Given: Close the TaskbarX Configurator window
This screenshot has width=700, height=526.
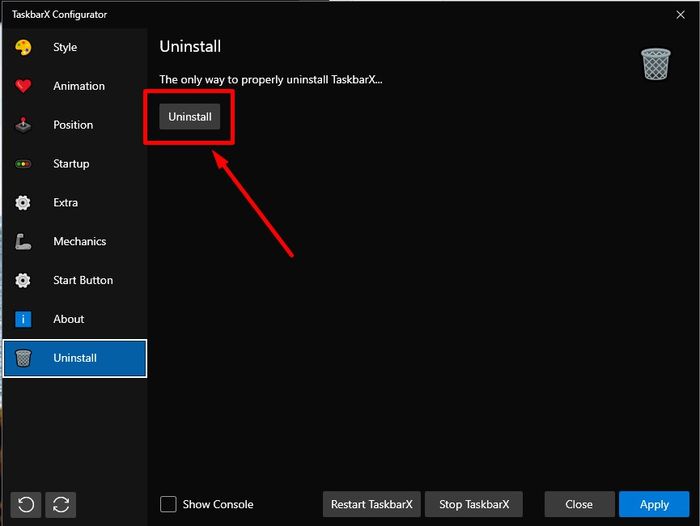Looking at the screenshot, I should (680, 15).
